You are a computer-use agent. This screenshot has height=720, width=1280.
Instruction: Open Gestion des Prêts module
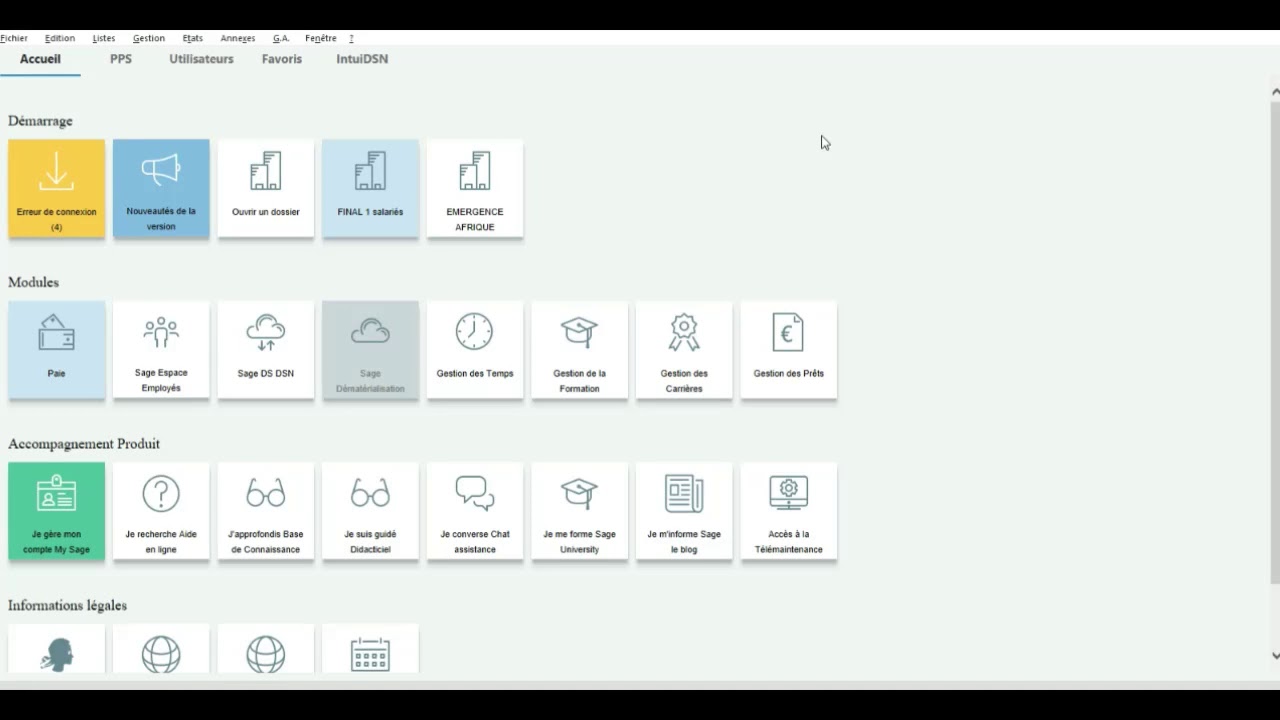[x=789, y=350]
